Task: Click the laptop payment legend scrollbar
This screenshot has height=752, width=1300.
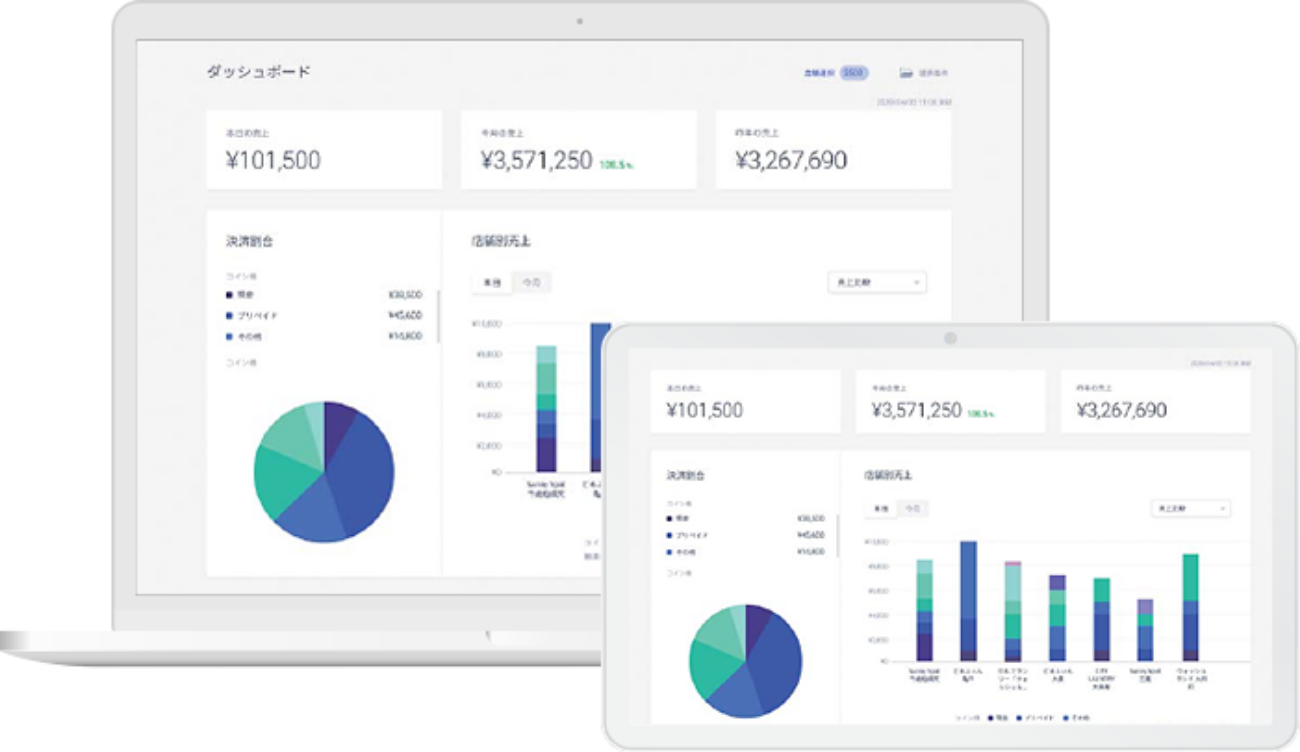Action: (437, 315)
